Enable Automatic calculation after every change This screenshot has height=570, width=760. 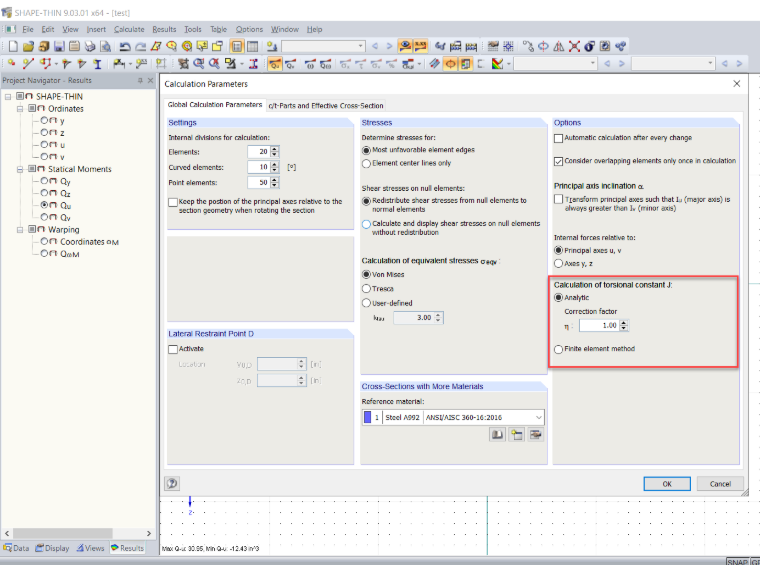click(x=558, y=138)
